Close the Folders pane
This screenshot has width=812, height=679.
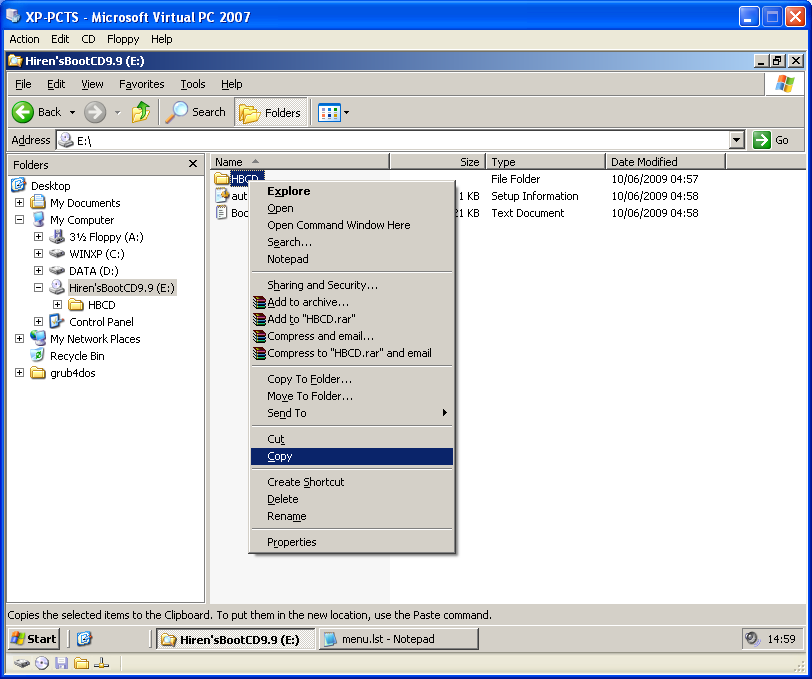[193, 164]
